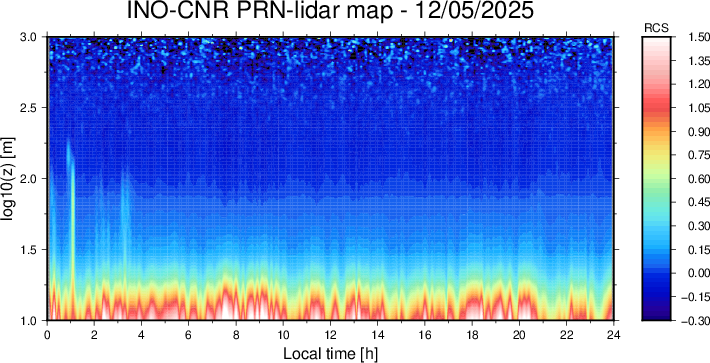
Task: Click the log10(z) [m] axis label
Action: [10, 179]
